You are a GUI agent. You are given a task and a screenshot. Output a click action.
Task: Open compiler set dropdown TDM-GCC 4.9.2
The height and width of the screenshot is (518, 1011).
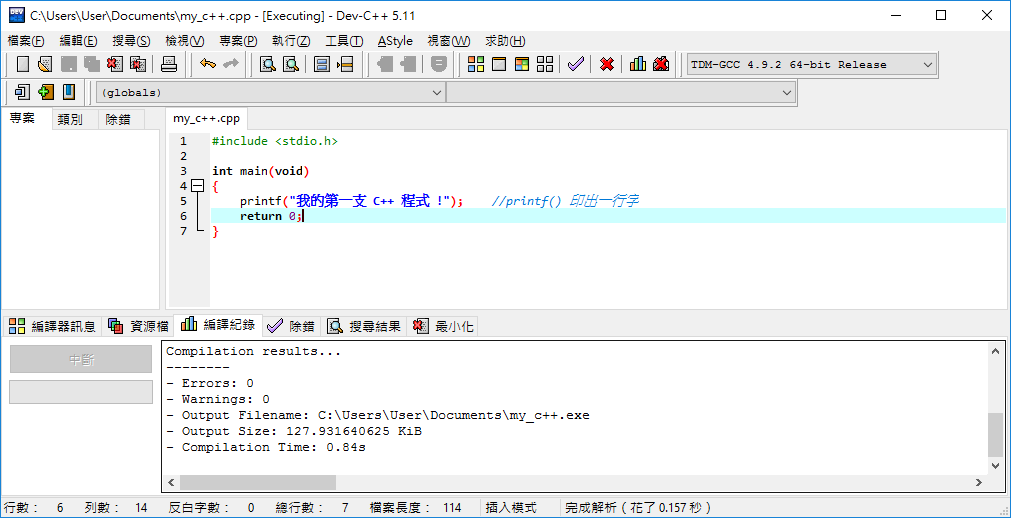click(811, 65)
